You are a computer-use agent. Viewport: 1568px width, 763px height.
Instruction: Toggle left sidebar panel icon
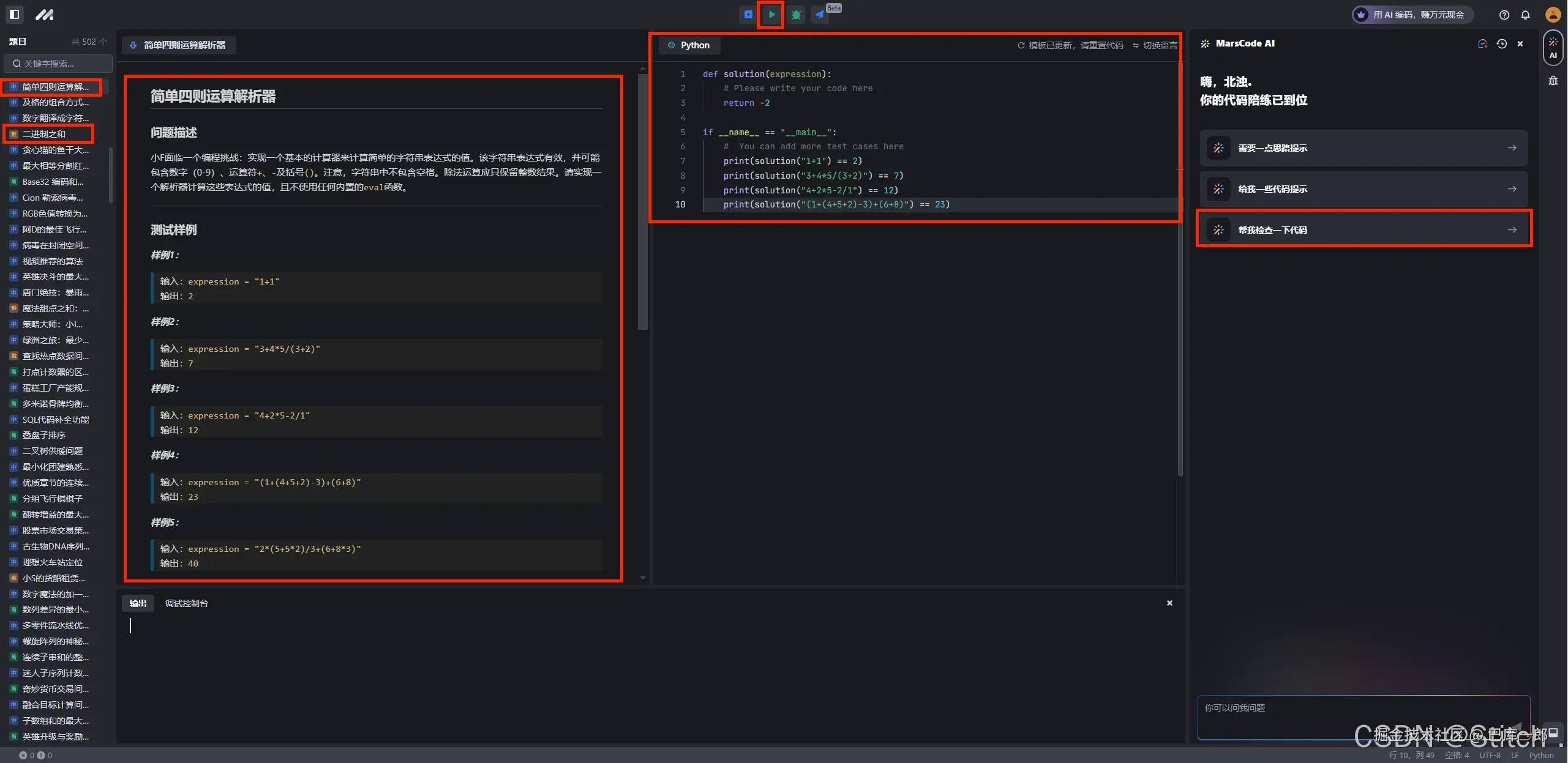click(15, 14)
